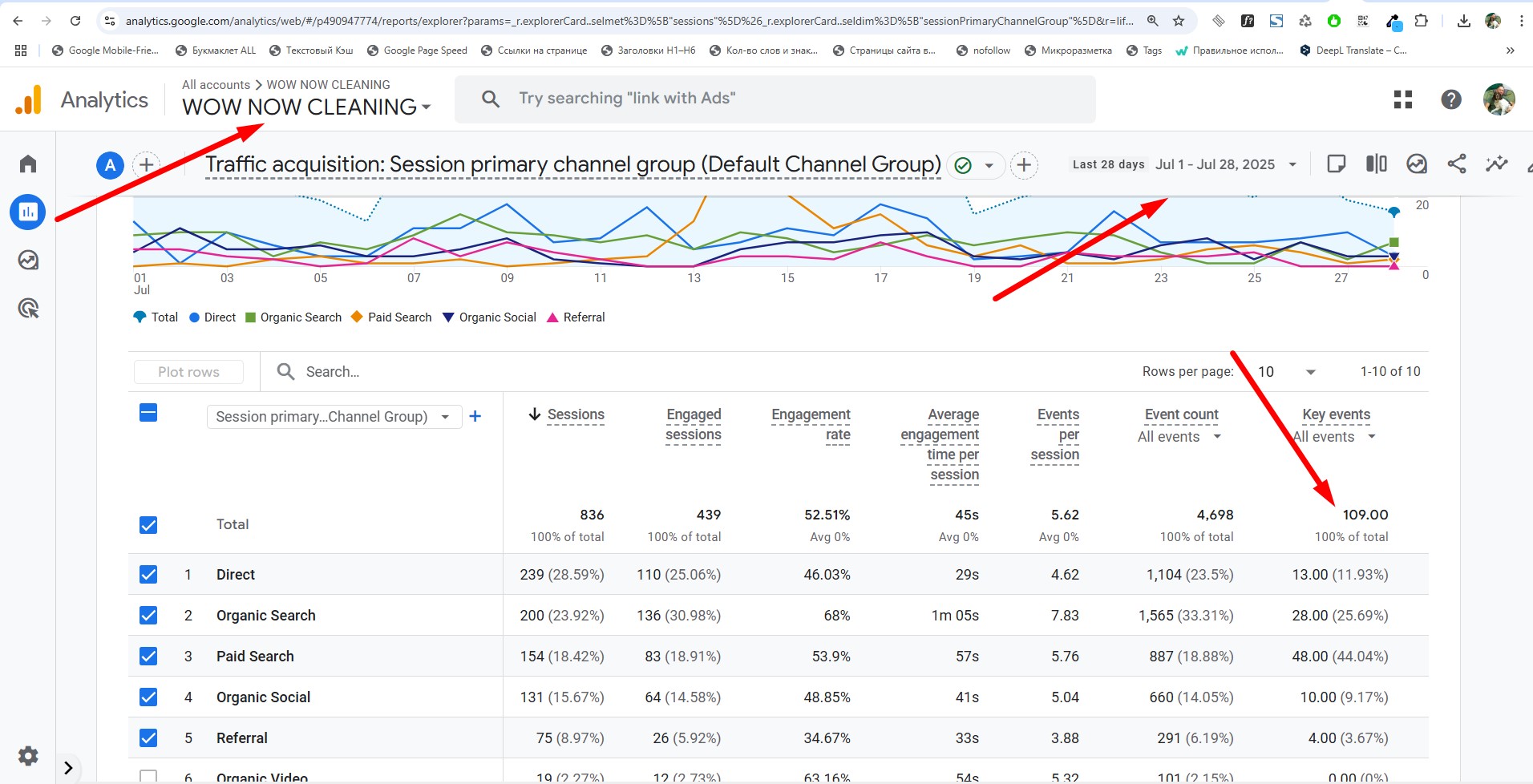Image resolution: width=1533 pixels, height=784 pixels.
Task: Click the edit comparisons columns icon
Action: 1376,164
